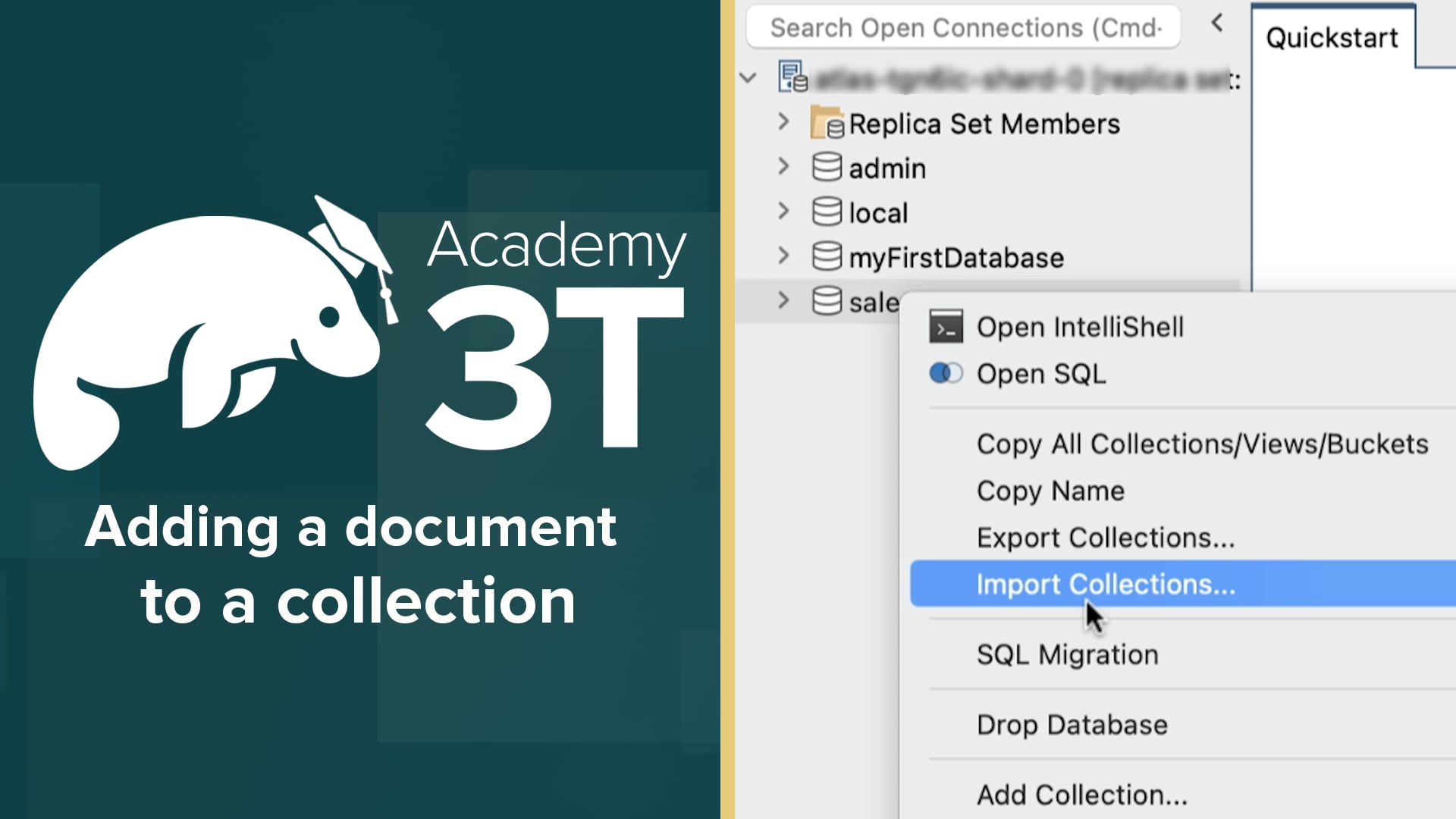Expand the local database node

click(x=784, y=212)
